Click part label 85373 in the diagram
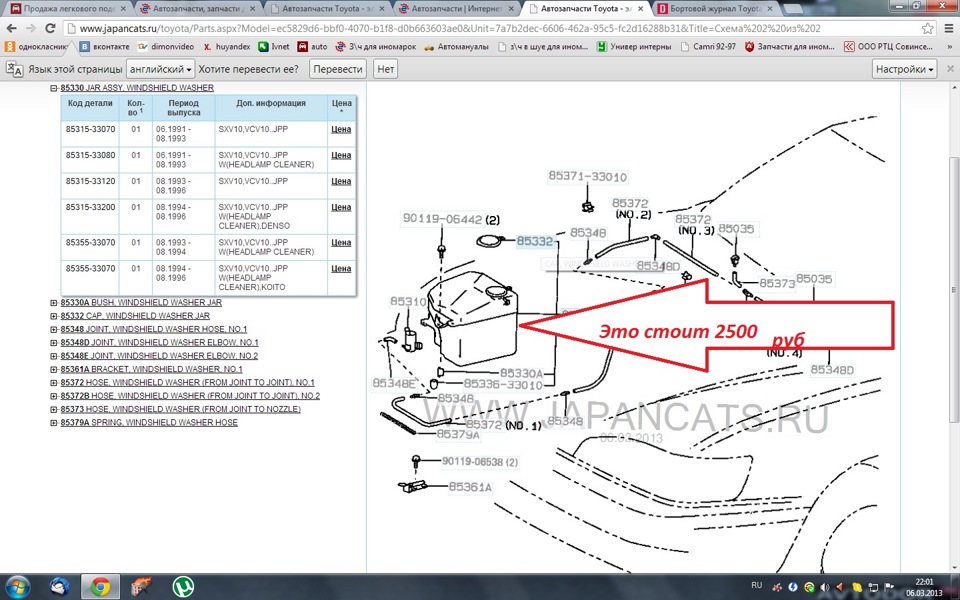960x600 pixels. pos(777,283)
